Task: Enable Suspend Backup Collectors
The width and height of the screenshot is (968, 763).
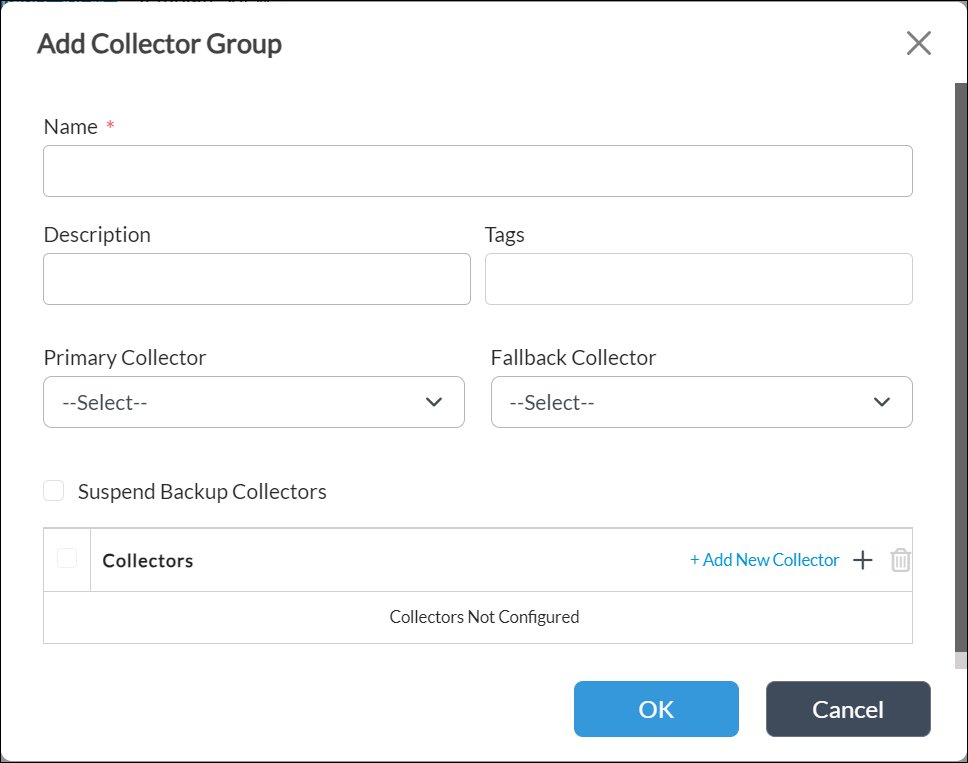Action: tap(53, 491)
